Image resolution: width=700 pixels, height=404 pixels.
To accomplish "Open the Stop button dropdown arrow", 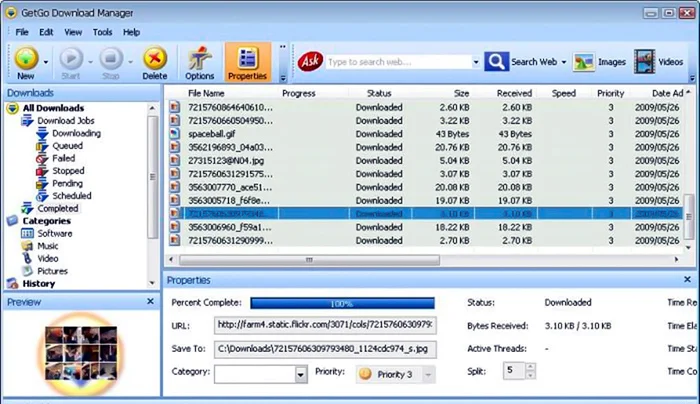I will click(x=130, y=62).
